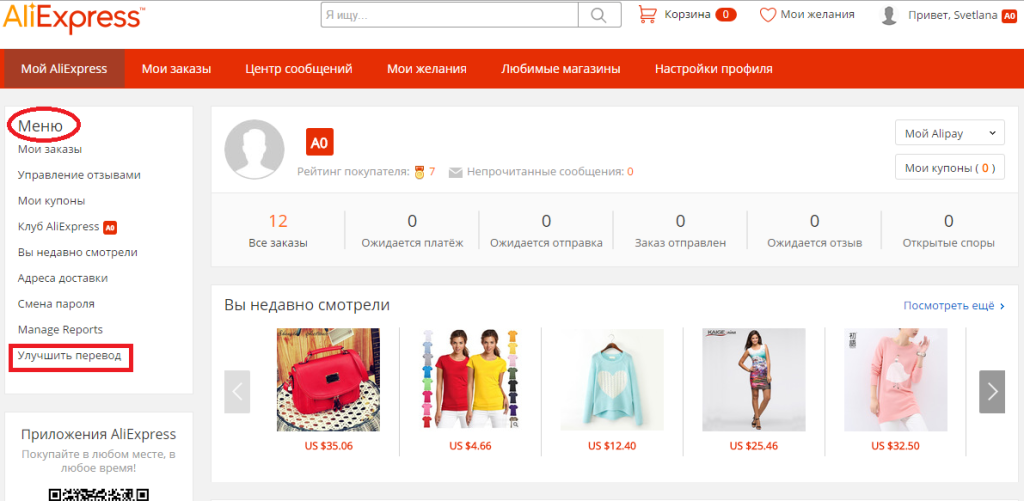Open Любимые магазины tab
This screenshot has width=1024, height=501.
tap(561, 69)
